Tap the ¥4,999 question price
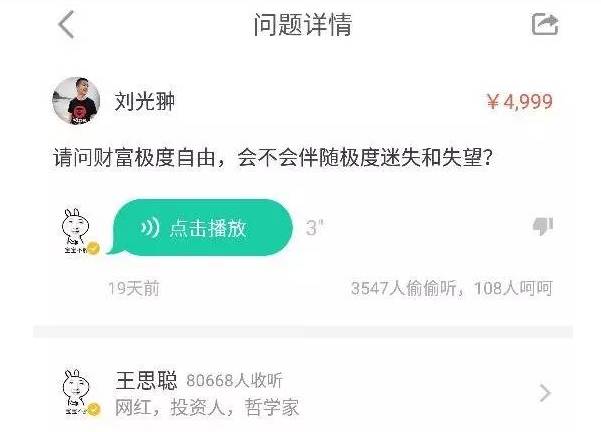The height and width of the screenshot is (432, 601). click(x=519, y=102)
